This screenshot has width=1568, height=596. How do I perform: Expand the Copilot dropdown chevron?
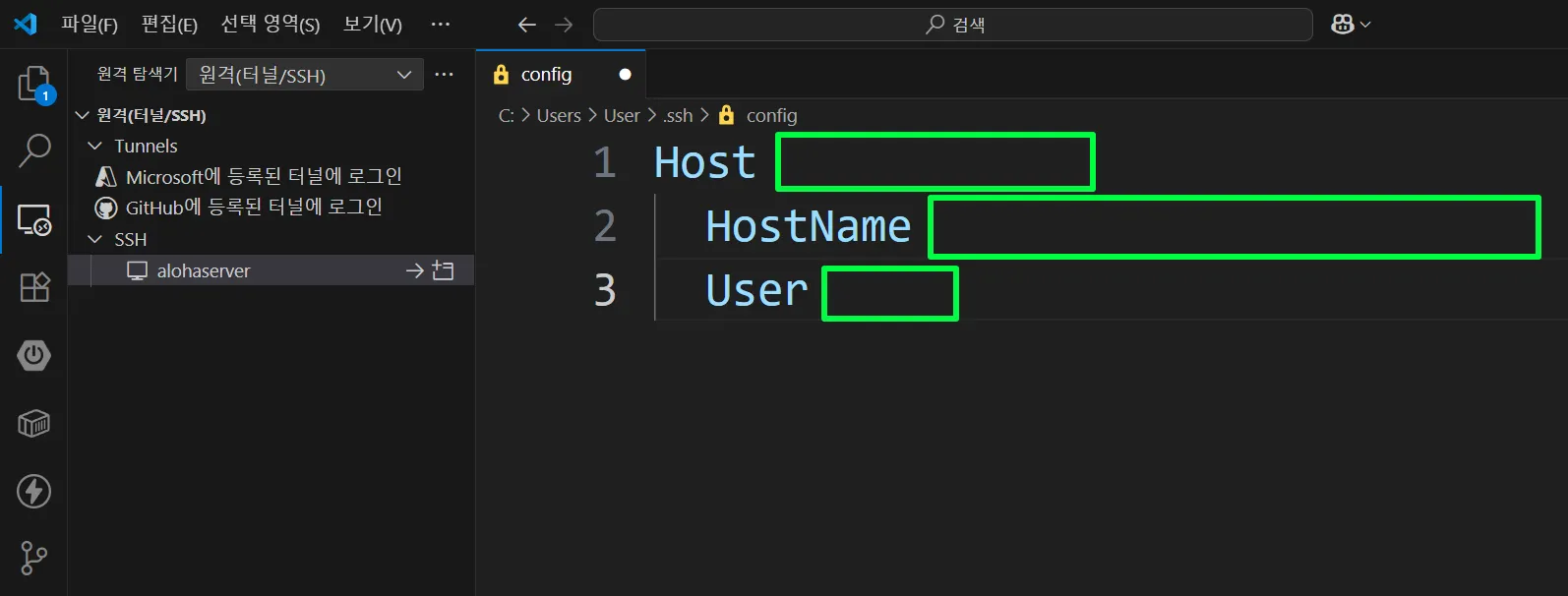[x=1365, y=25]
